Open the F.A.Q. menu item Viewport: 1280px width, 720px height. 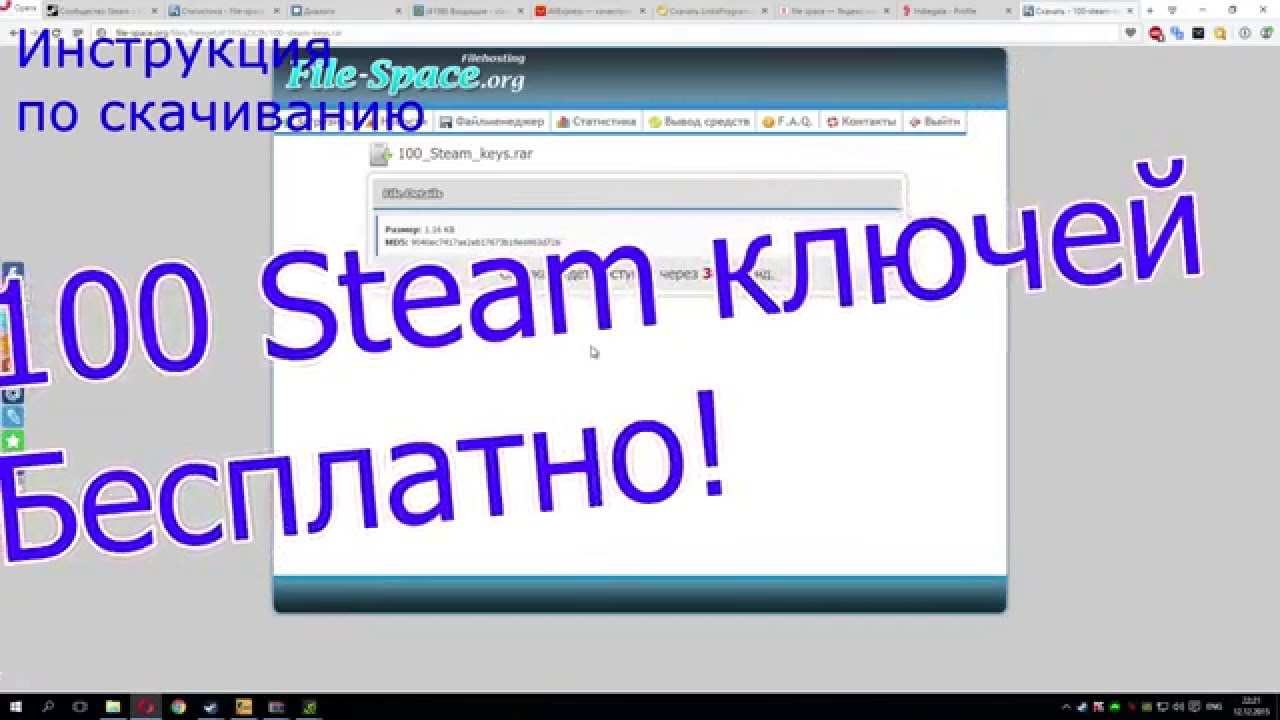(787, 122)
